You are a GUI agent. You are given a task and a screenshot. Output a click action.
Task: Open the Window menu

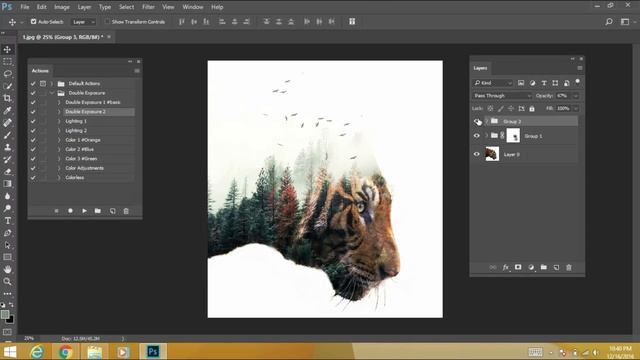click(193, 7)
